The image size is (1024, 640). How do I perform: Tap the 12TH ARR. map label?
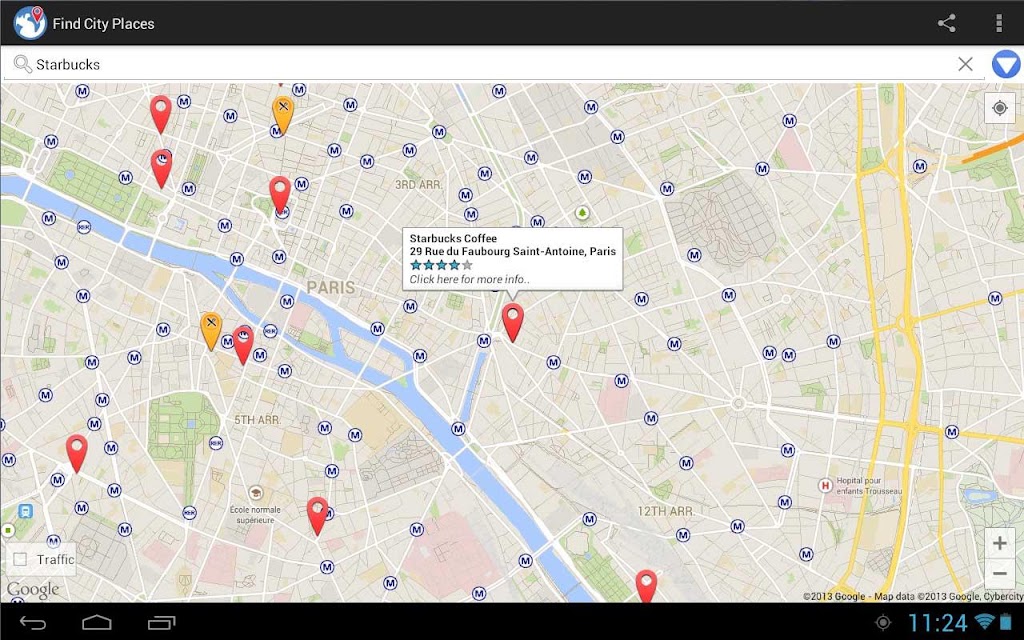coord(665,511)
